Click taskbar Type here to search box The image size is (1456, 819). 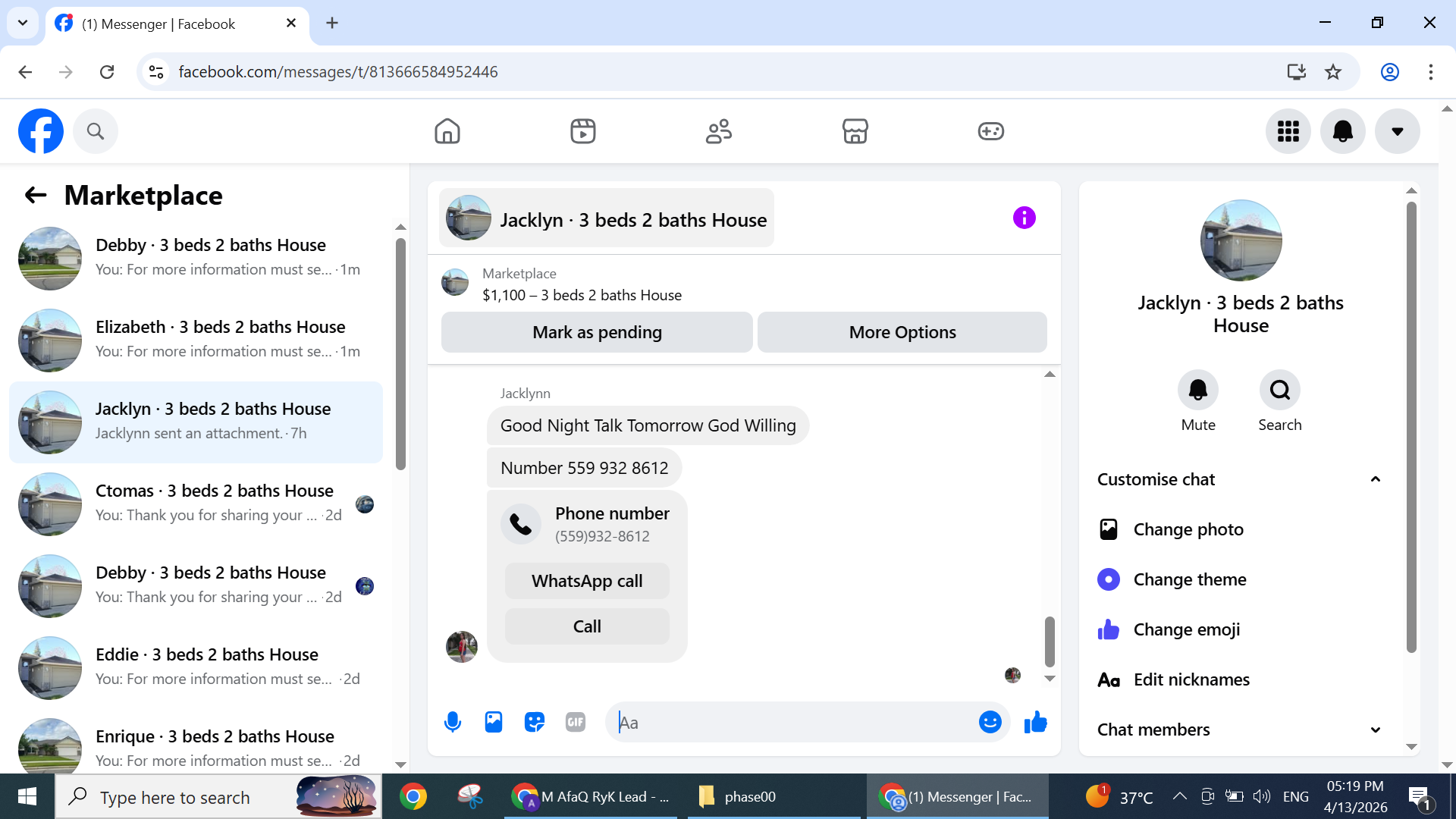click(218, 796)
